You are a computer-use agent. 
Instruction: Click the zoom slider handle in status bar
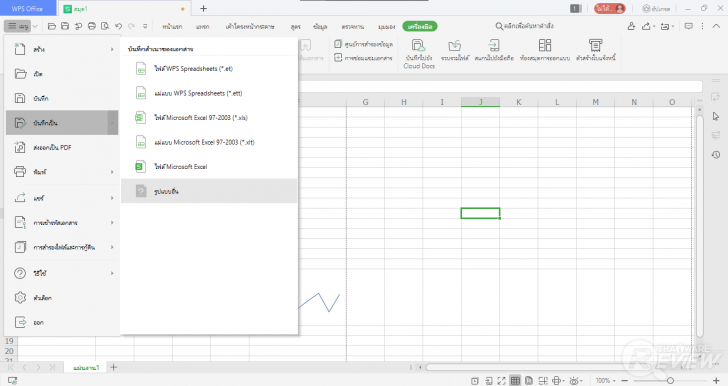[670, 381]
